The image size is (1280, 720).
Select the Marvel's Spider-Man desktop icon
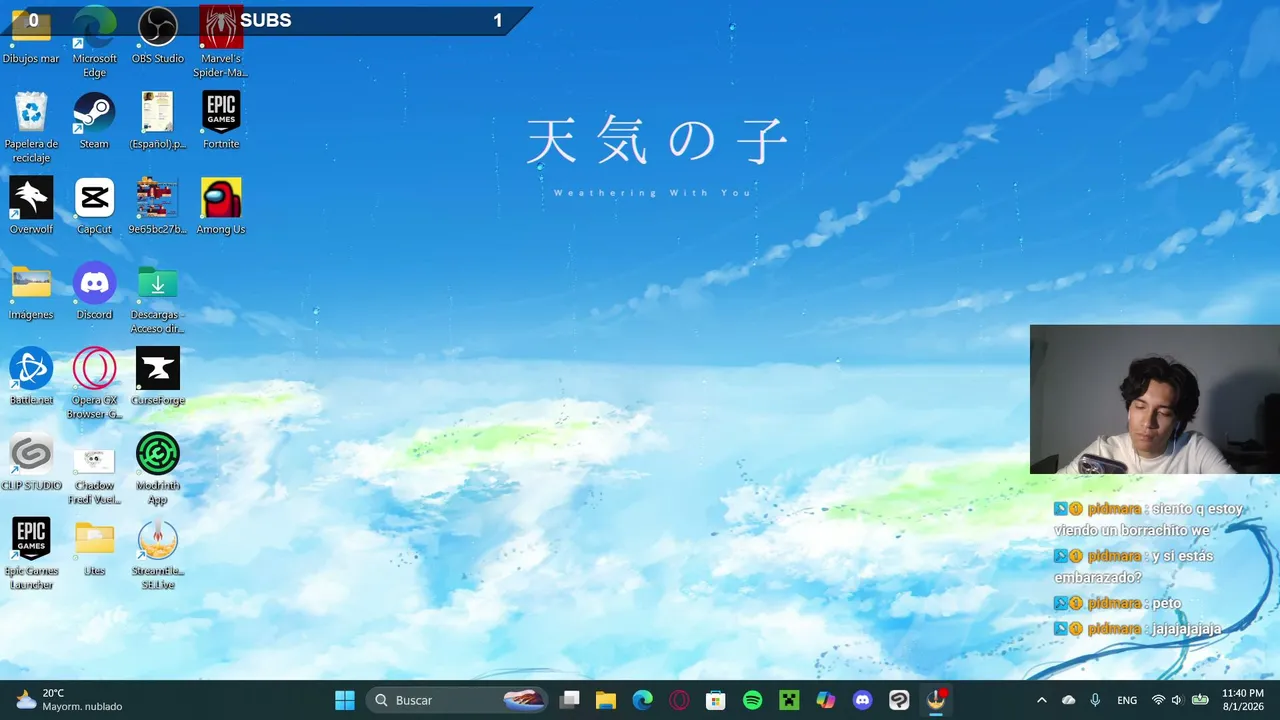pyautogui.click(x=220, y=43)
